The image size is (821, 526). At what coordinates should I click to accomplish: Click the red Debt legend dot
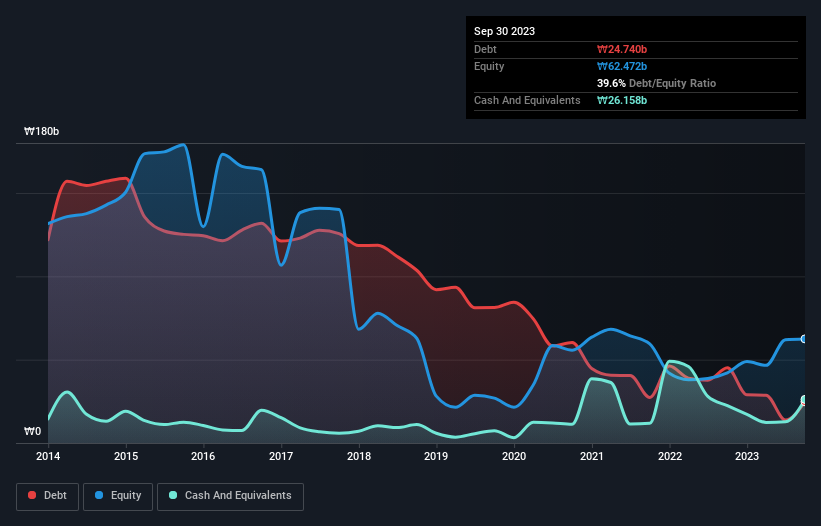(x=32, y=495)
